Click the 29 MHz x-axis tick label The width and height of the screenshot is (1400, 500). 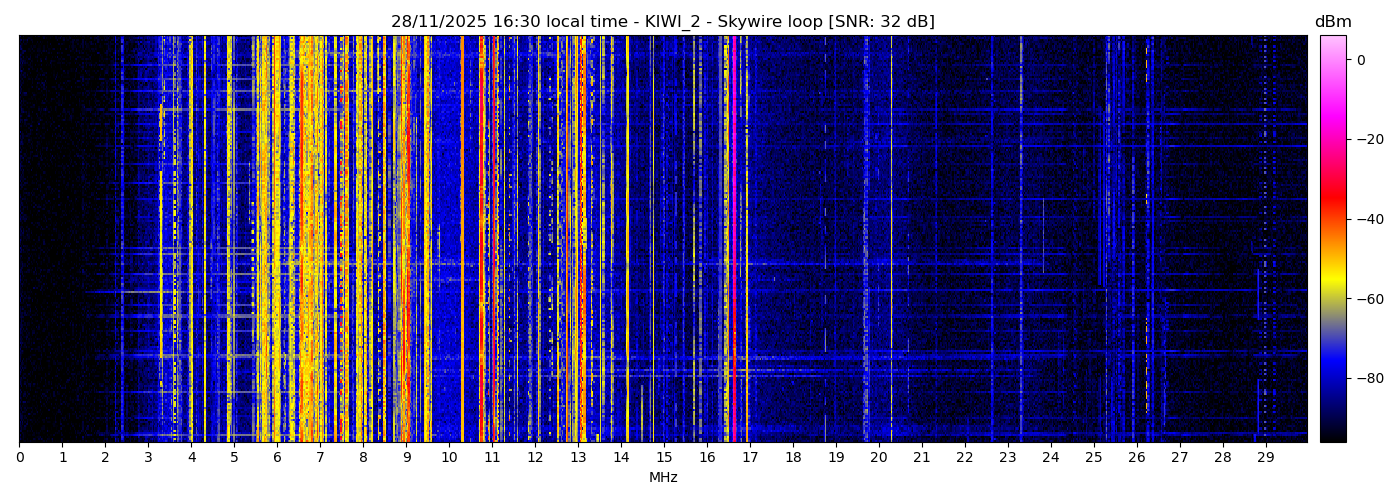(x=1265, y=457)
